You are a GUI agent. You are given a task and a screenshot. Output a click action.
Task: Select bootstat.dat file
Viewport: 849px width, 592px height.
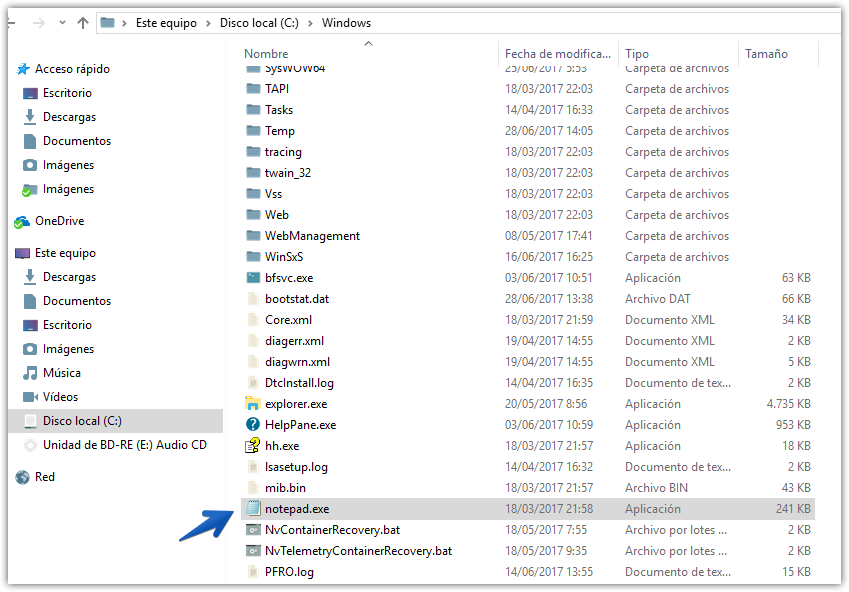pyautogui.click(x=297, y=299)
